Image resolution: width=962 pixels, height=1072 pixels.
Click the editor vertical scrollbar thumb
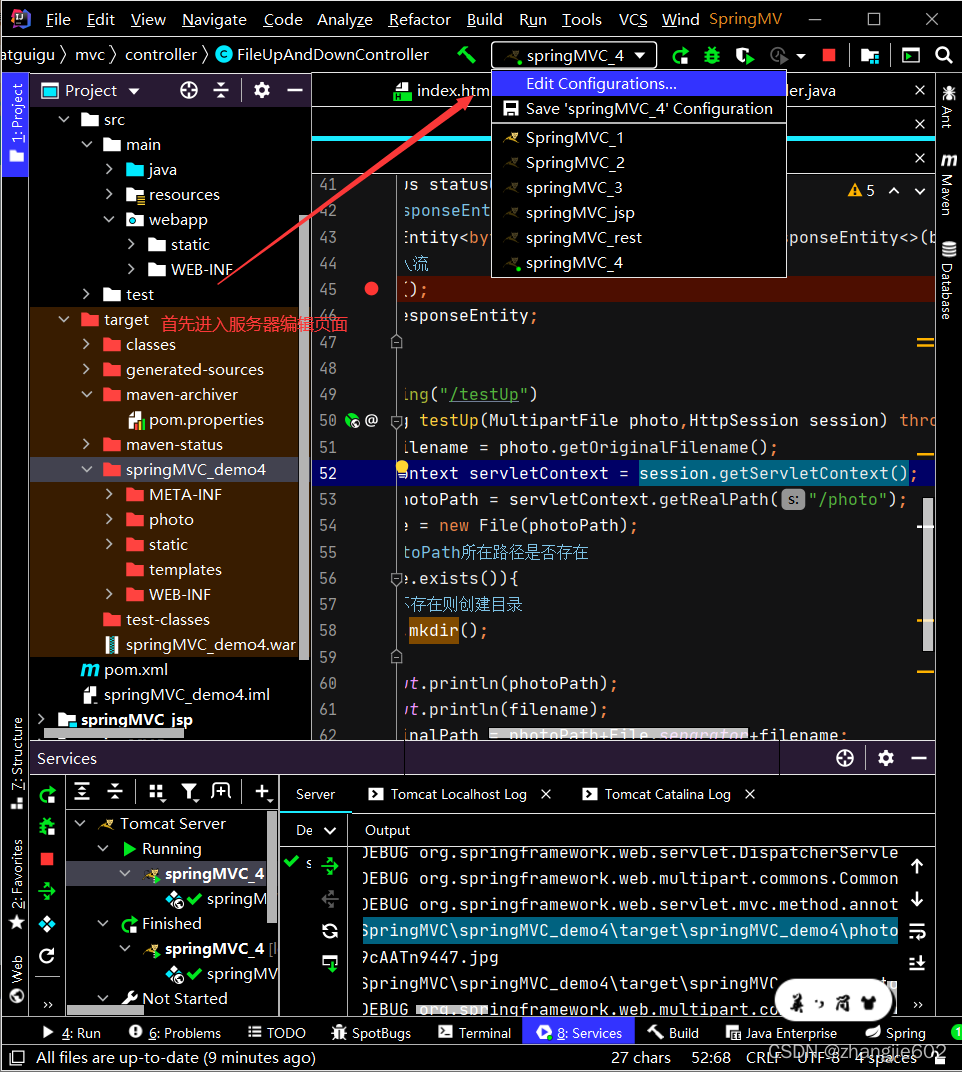[928, 574]
